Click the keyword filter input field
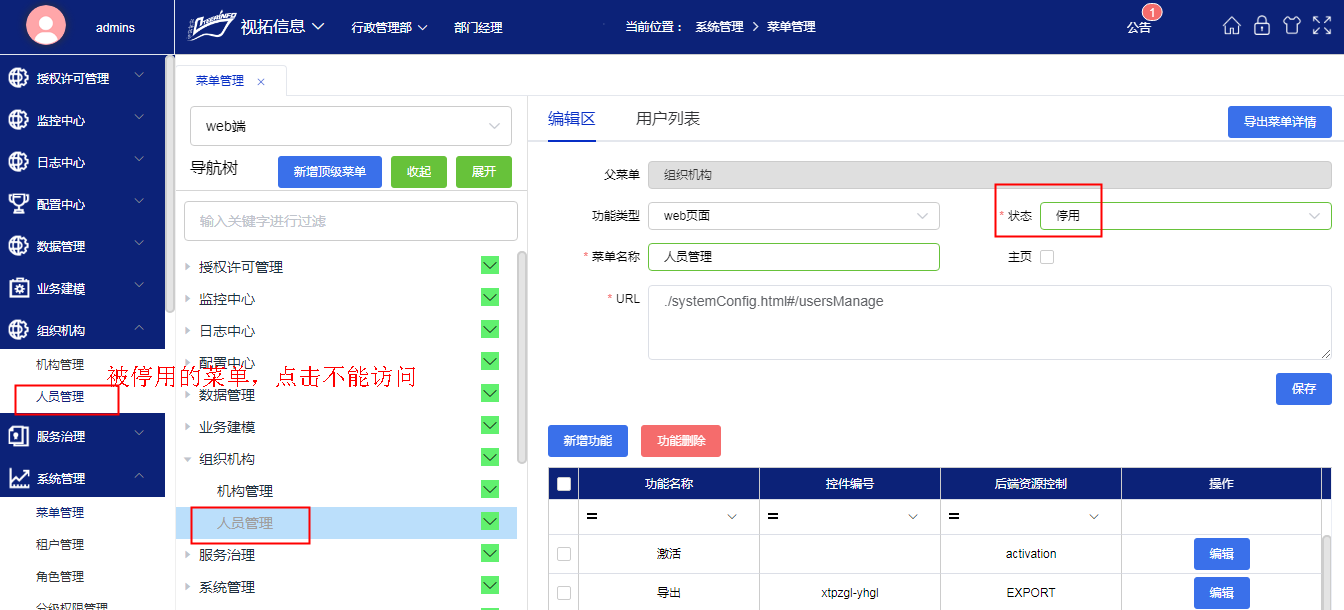Image resolution: width=1344 pixels, height=610 pixels. (351, 221)
